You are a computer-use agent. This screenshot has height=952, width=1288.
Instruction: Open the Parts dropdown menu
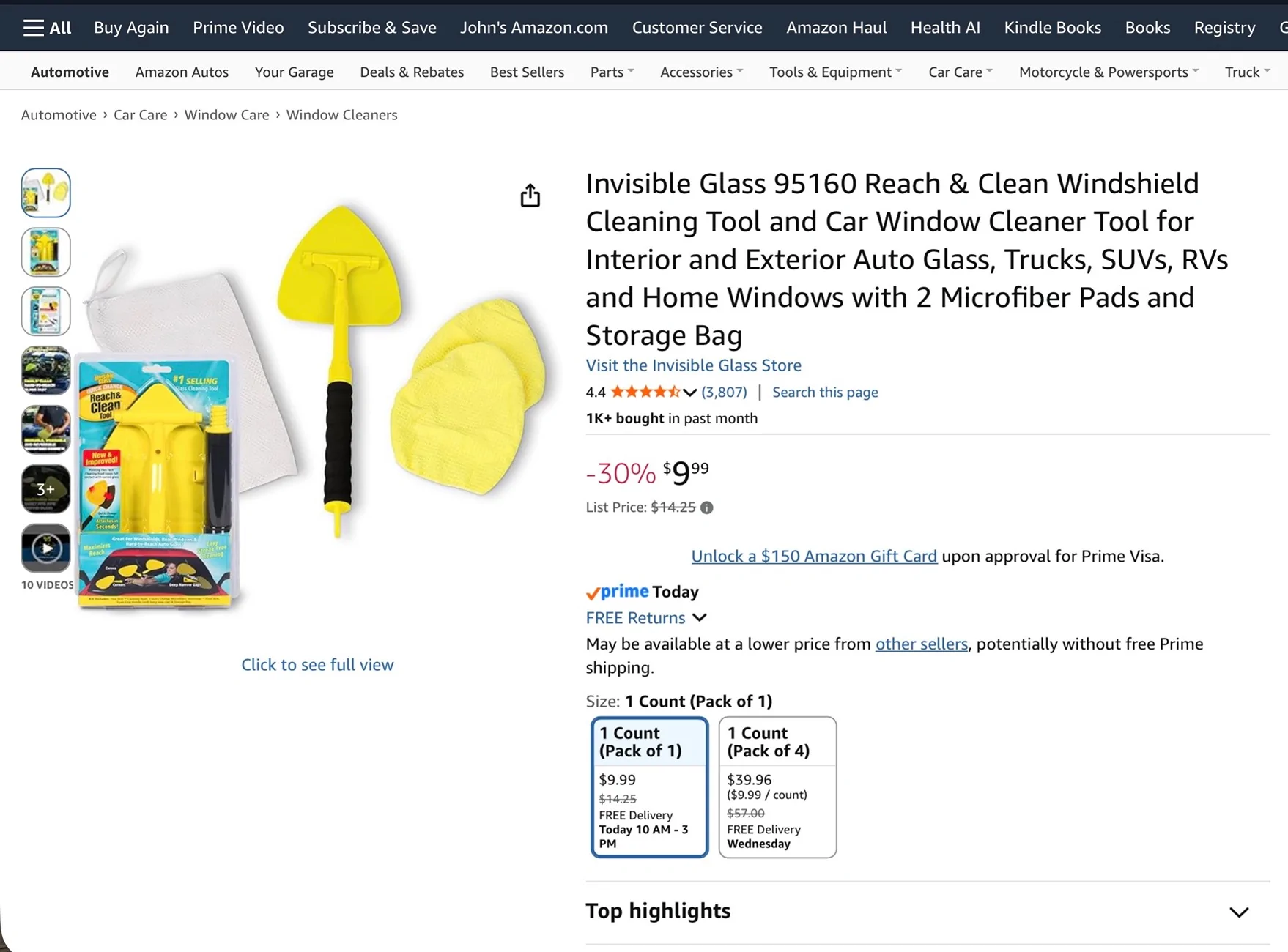[612, 72]
